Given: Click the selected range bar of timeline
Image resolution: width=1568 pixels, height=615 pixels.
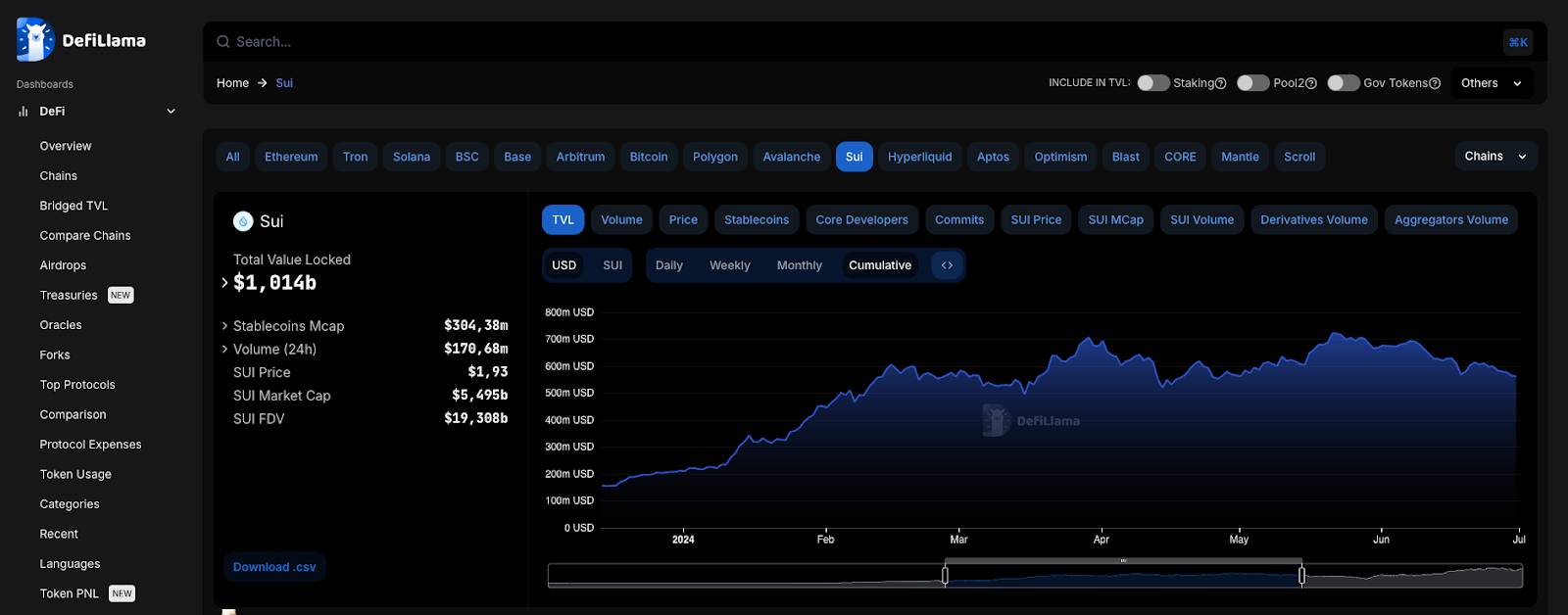Looking at the screenshot, I should 1123,561.
